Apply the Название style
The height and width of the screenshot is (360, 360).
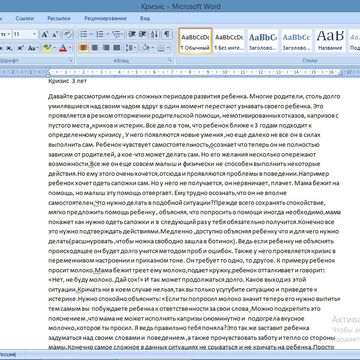[330, 41]
